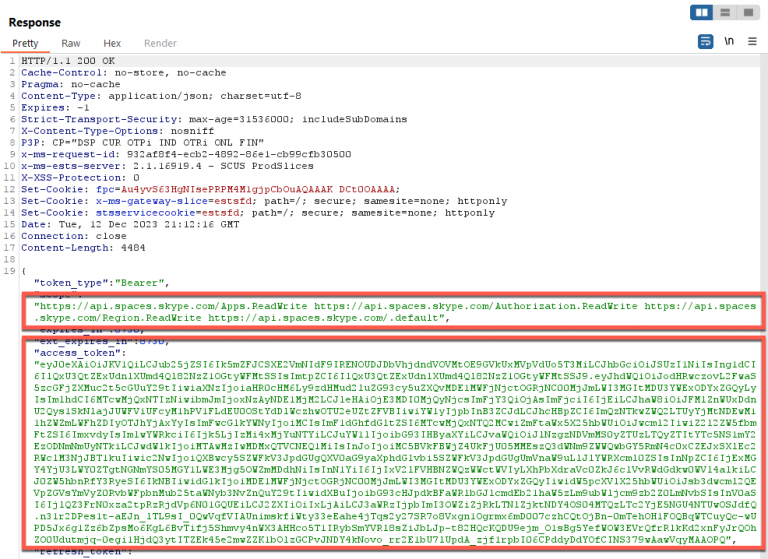Switch to the Pretty tab
Screen dimensions: 768x559
tap(25, 44)
